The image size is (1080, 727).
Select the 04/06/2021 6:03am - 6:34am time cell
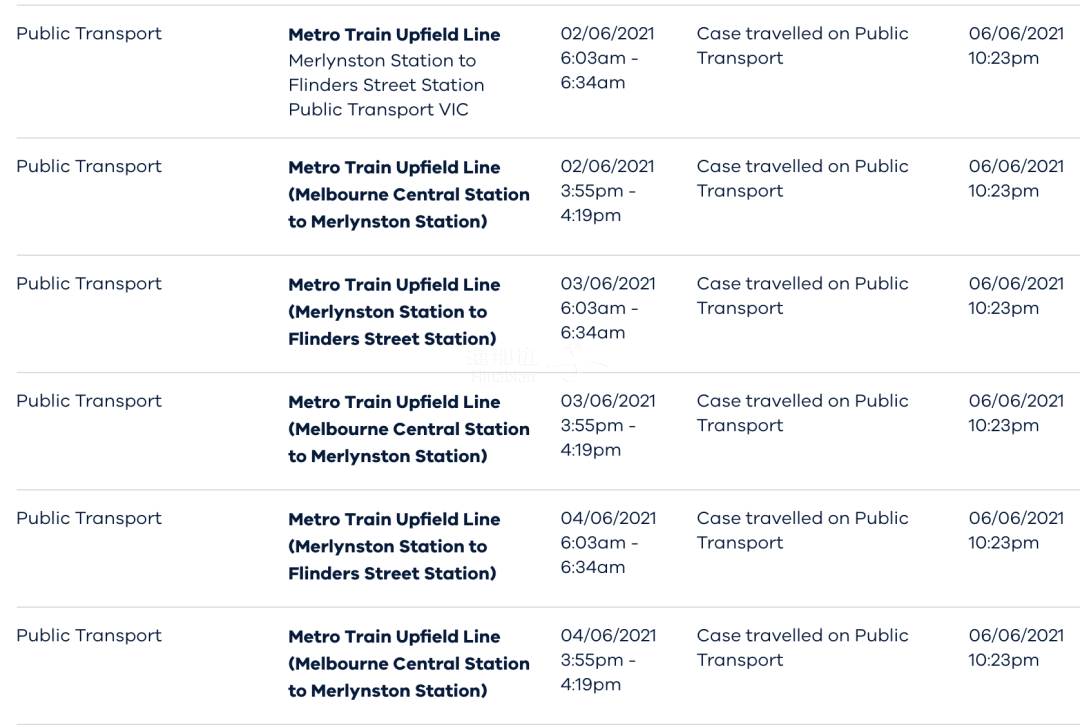click(608, 542)
